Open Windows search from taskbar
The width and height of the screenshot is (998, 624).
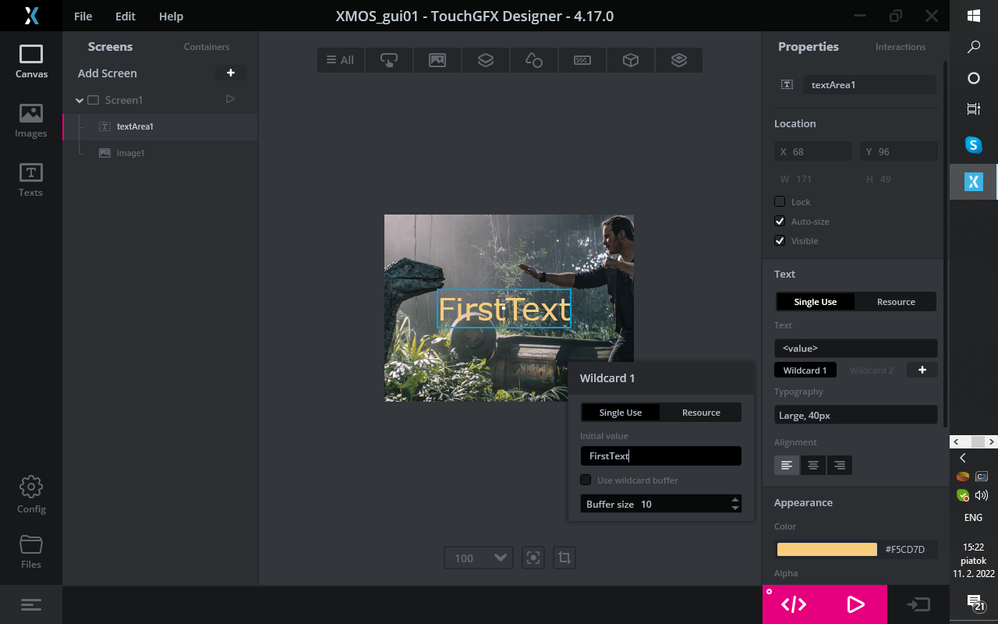point(973,46)
